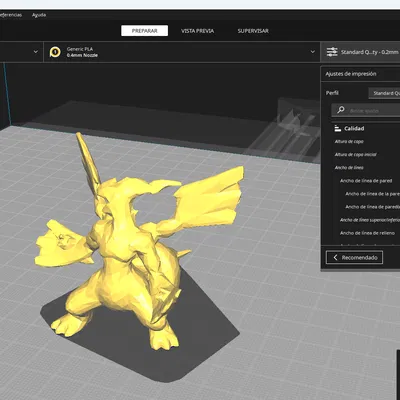Switch to the PREPARAR stage tab
Image resolution: width=400 pixels, height=400 pixels.
click(x=144, y=31)
